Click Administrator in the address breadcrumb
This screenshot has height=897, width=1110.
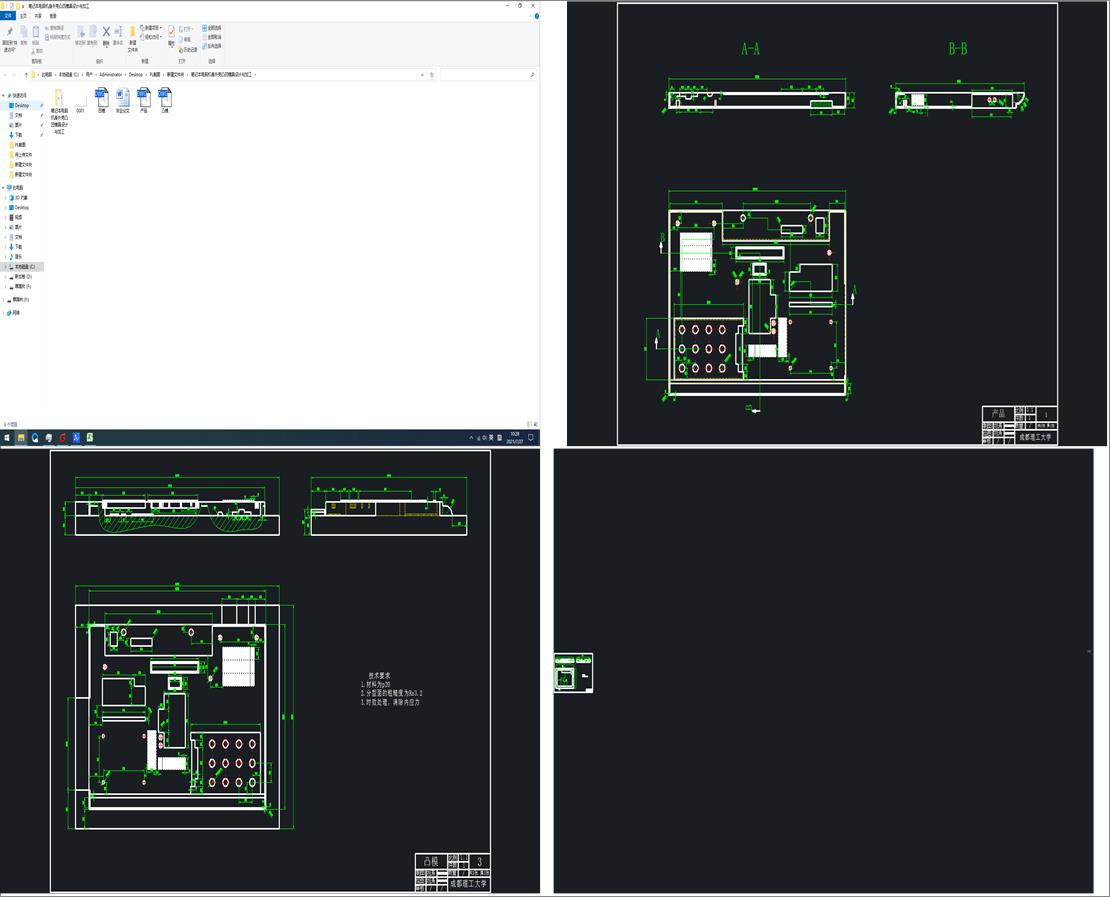[x=111, y=74]
